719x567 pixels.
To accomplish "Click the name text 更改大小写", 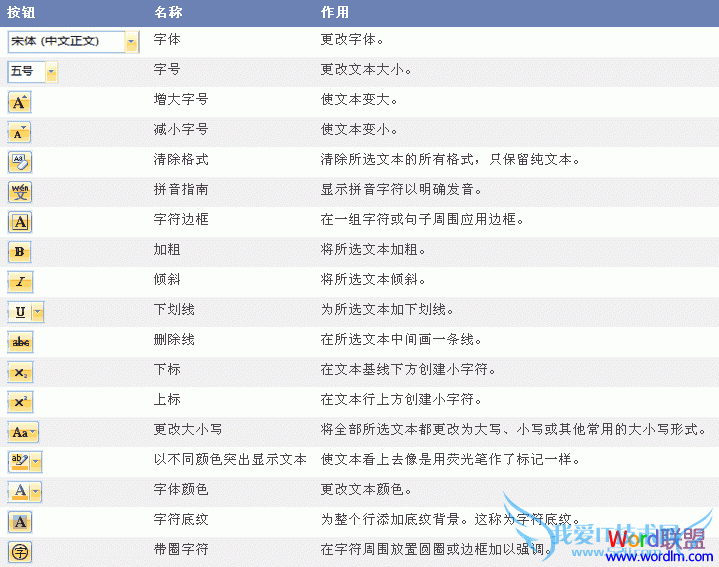I will 188,429.
